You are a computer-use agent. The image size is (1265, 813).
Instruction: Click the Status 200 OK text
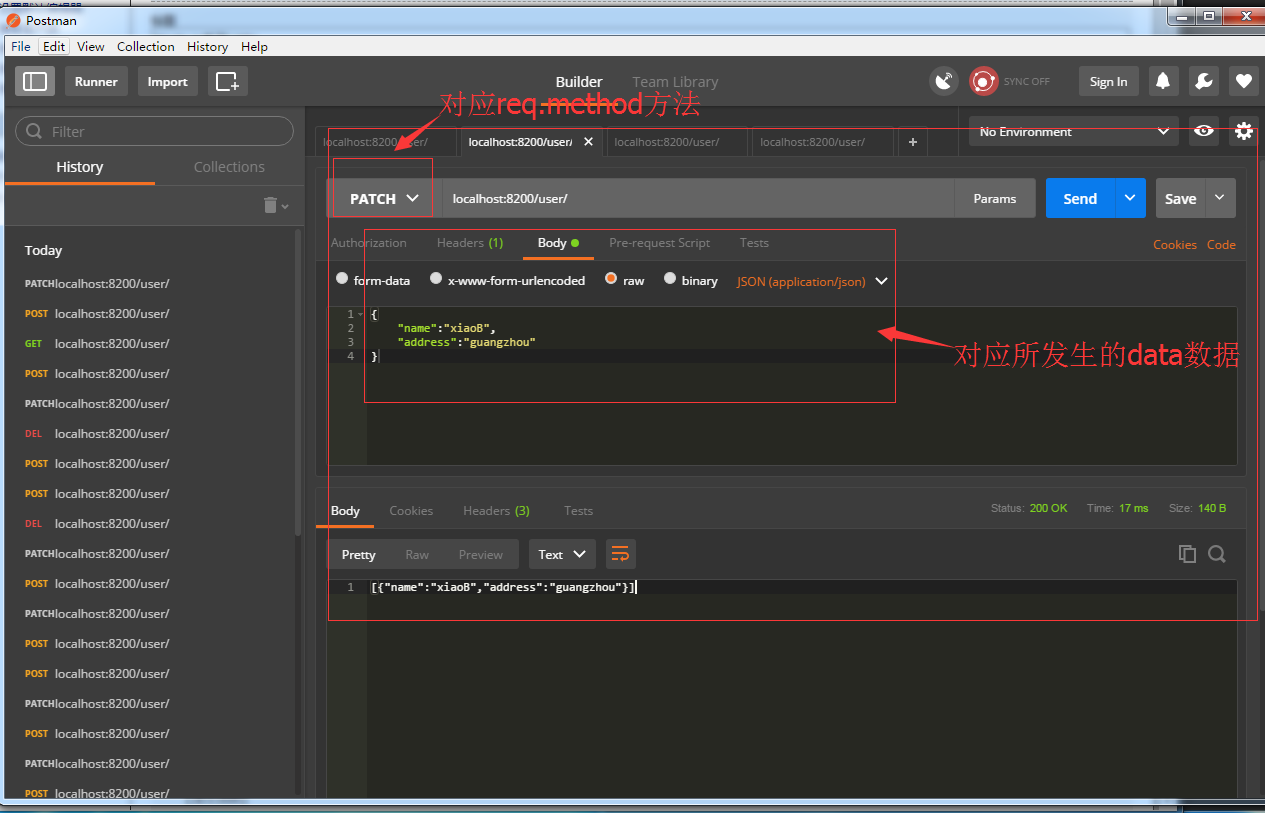(x=1029, y=508)
